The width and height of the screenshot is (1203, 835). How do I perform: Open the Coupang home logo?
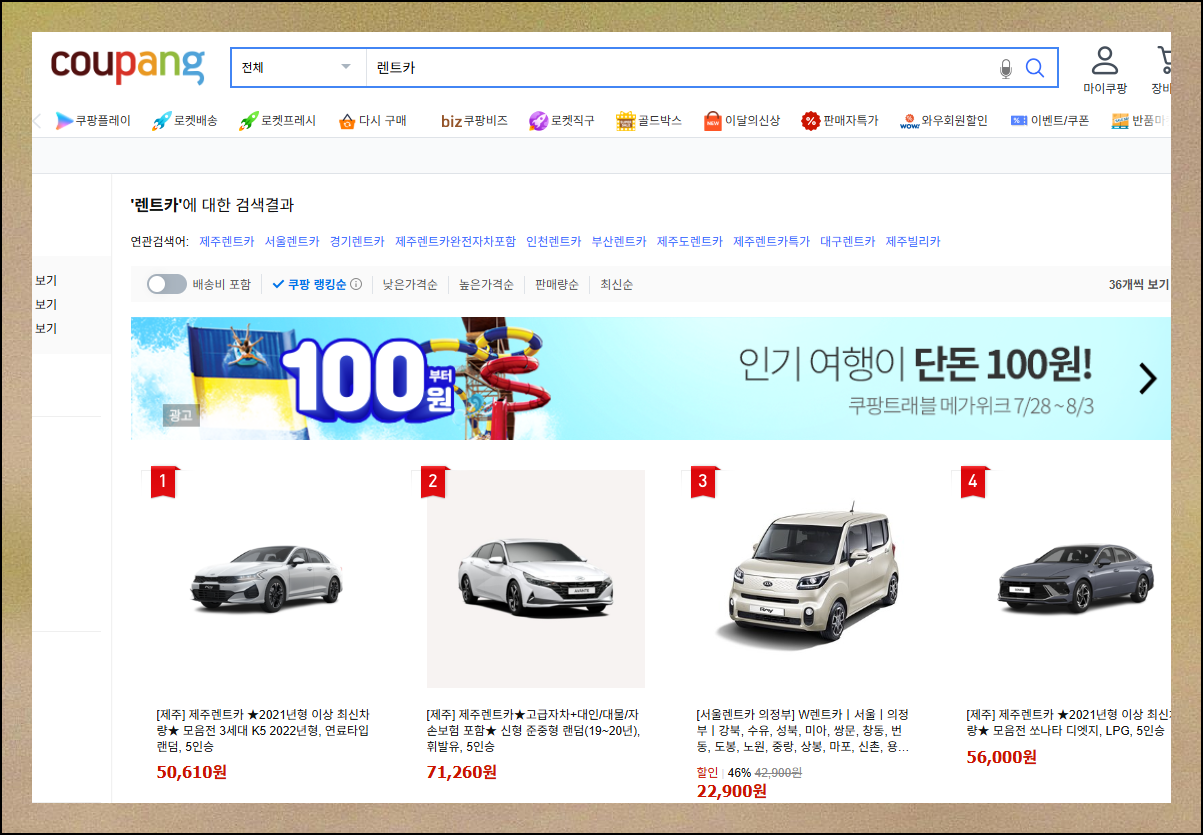pos(128,65)
